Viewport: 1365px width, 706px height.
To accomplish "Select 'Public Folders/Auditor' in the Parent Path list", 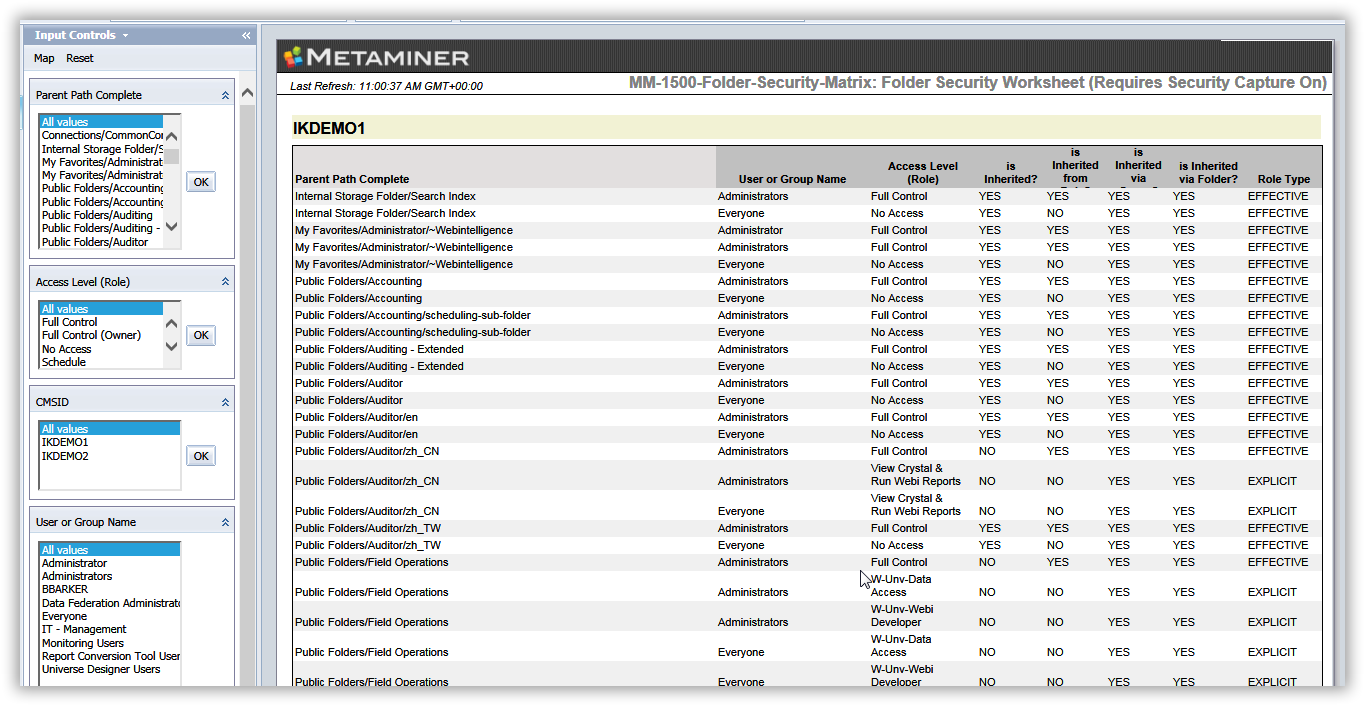I will point(101,242).
